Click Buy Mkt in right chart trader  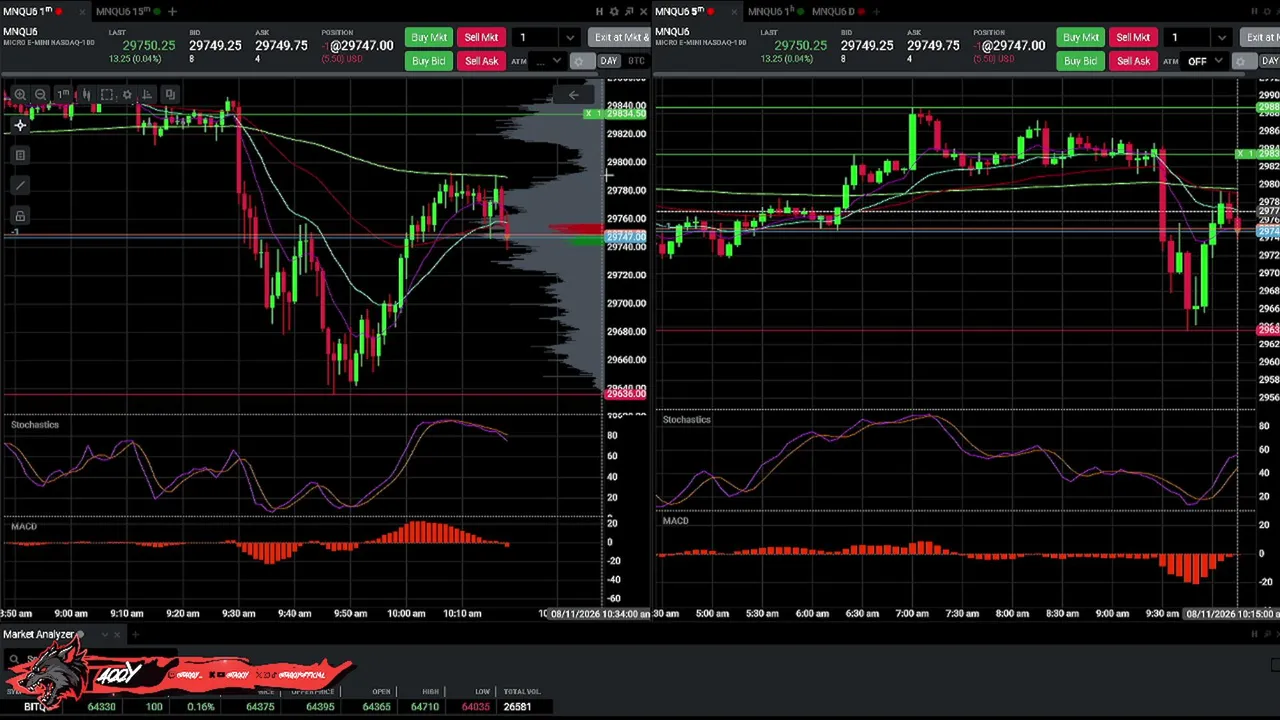[x=1081, y=37]
